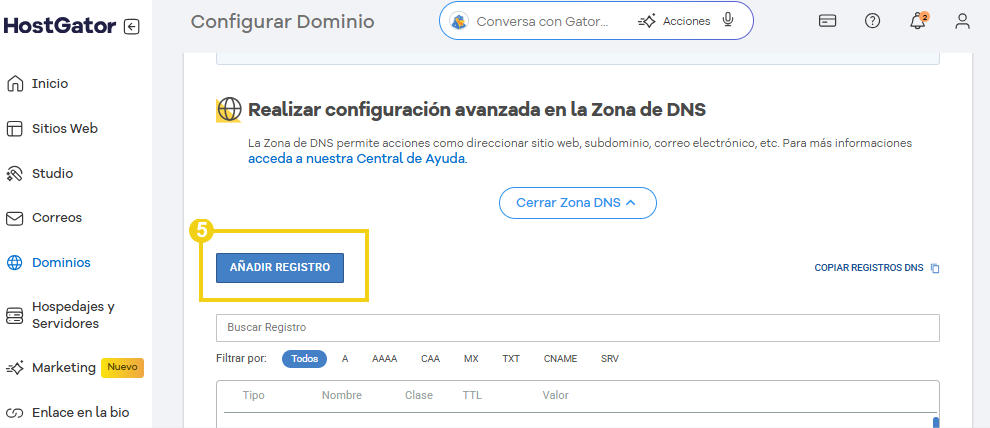Select the Todos filter pill
The image size is (990, 428).
coord(304,358)
